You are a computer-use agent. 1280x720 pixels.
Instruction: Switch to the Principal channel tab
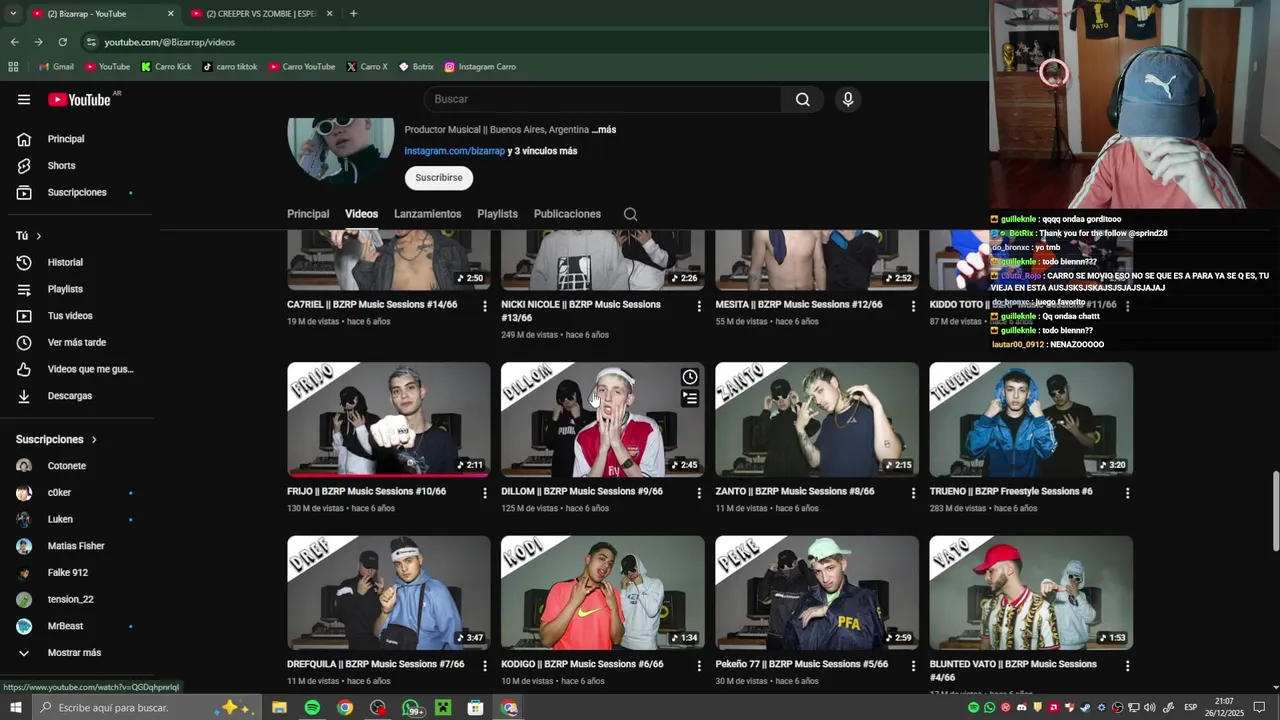(x=308, y=214)
